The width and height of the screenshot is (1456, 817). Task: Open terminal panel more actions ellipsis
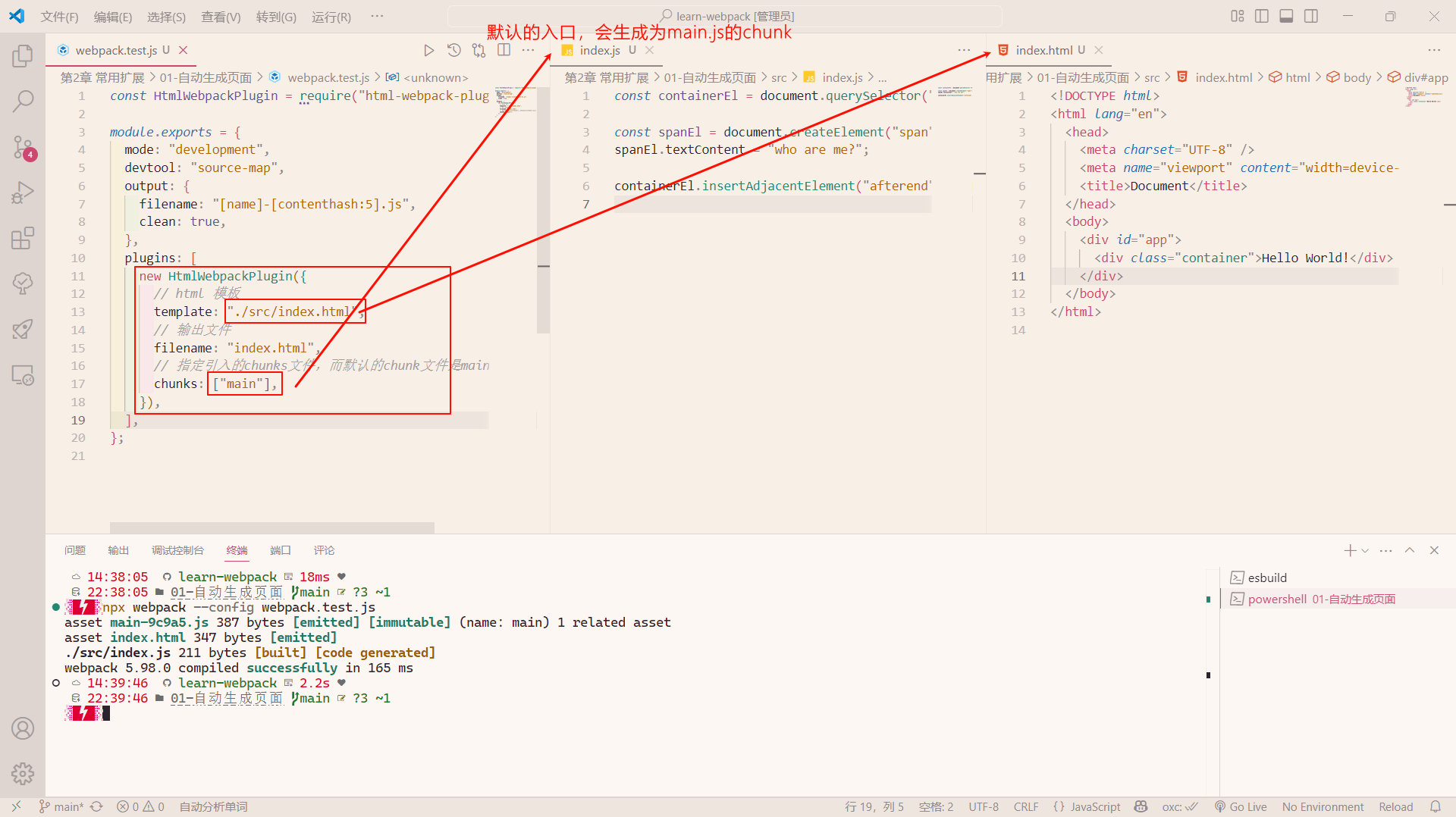1386,551
